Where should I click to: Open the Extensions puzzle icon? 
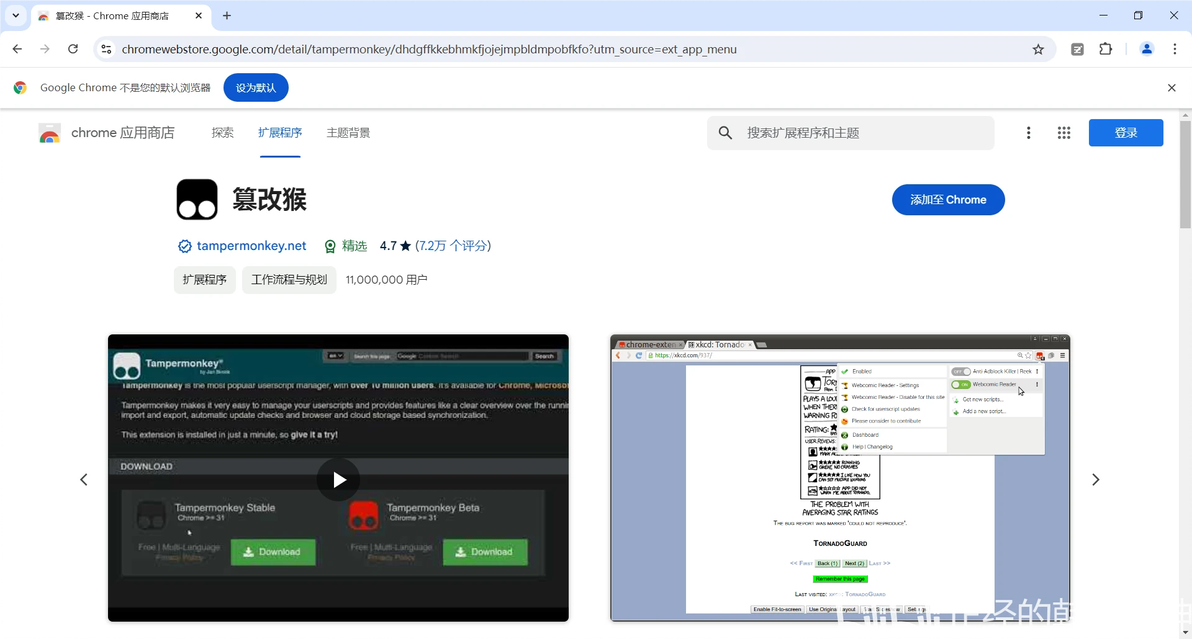coord(1105,49)
